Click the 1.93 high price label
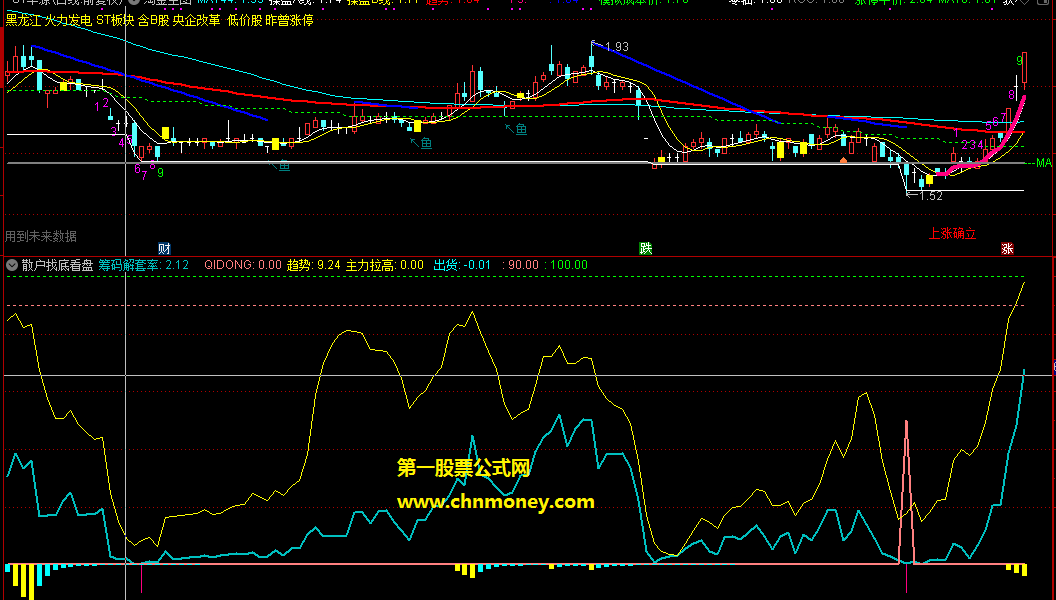 617,46
